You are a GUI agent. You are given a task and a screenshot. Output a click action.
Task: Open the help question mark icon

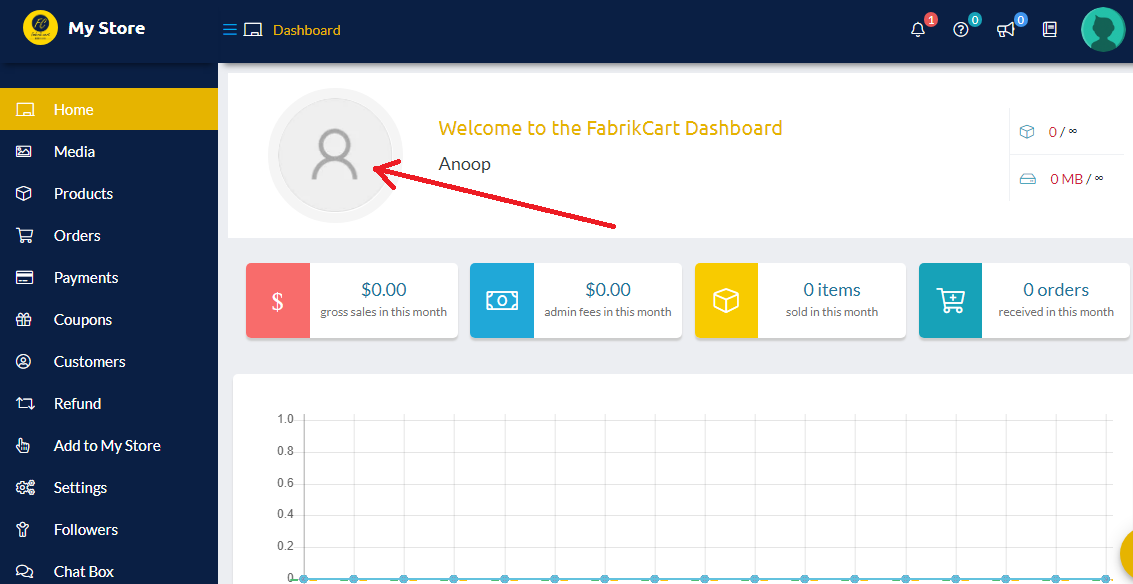pyautogui.click(x=960, y=30)
